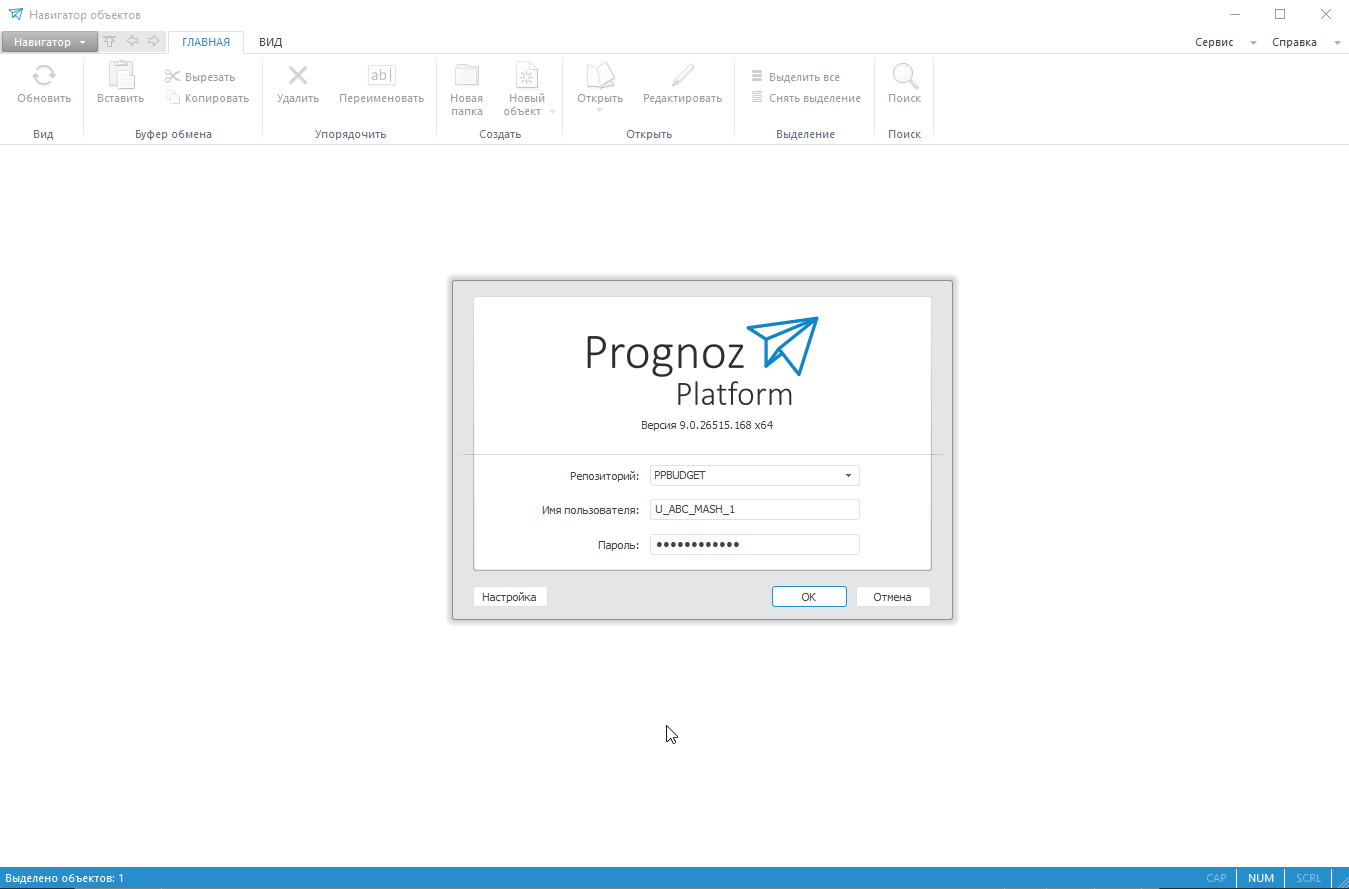Screen dimensions: 1349x889
Task: Confirm login with the OK button
Action: (809, 597)
